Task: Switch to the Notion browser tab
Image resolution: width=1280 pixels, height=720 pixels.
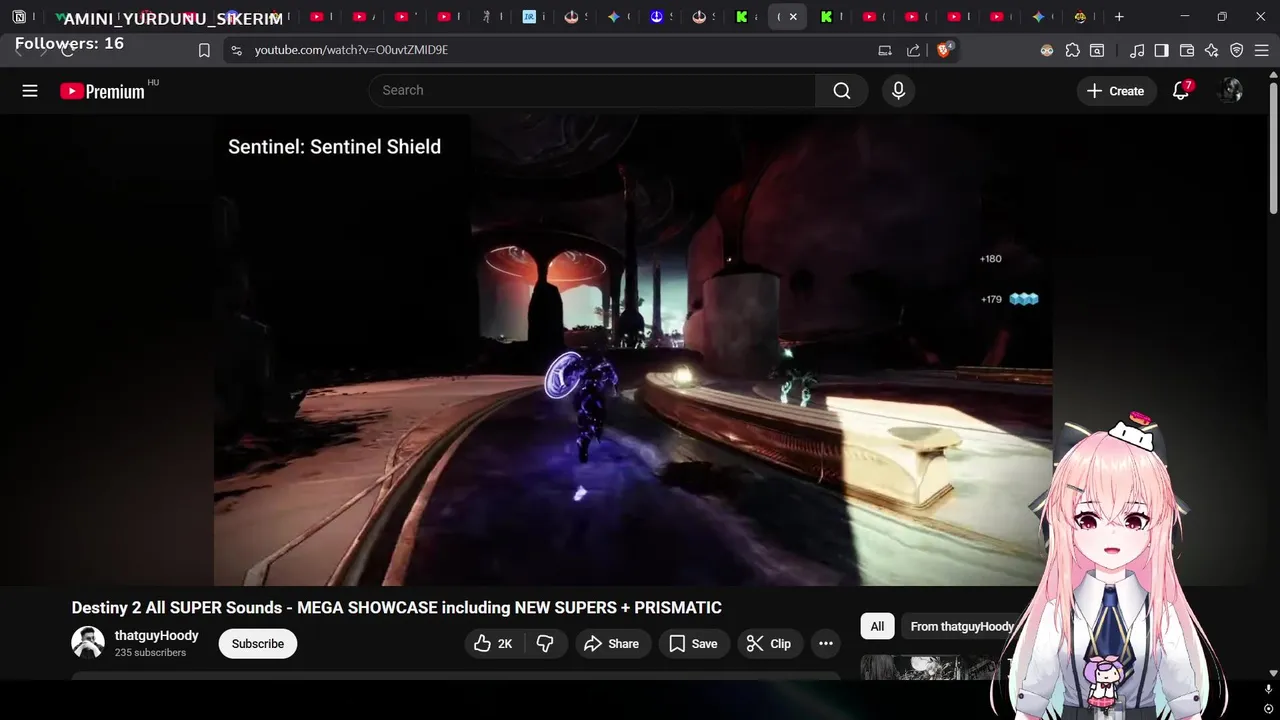Action: click(19, 17)
